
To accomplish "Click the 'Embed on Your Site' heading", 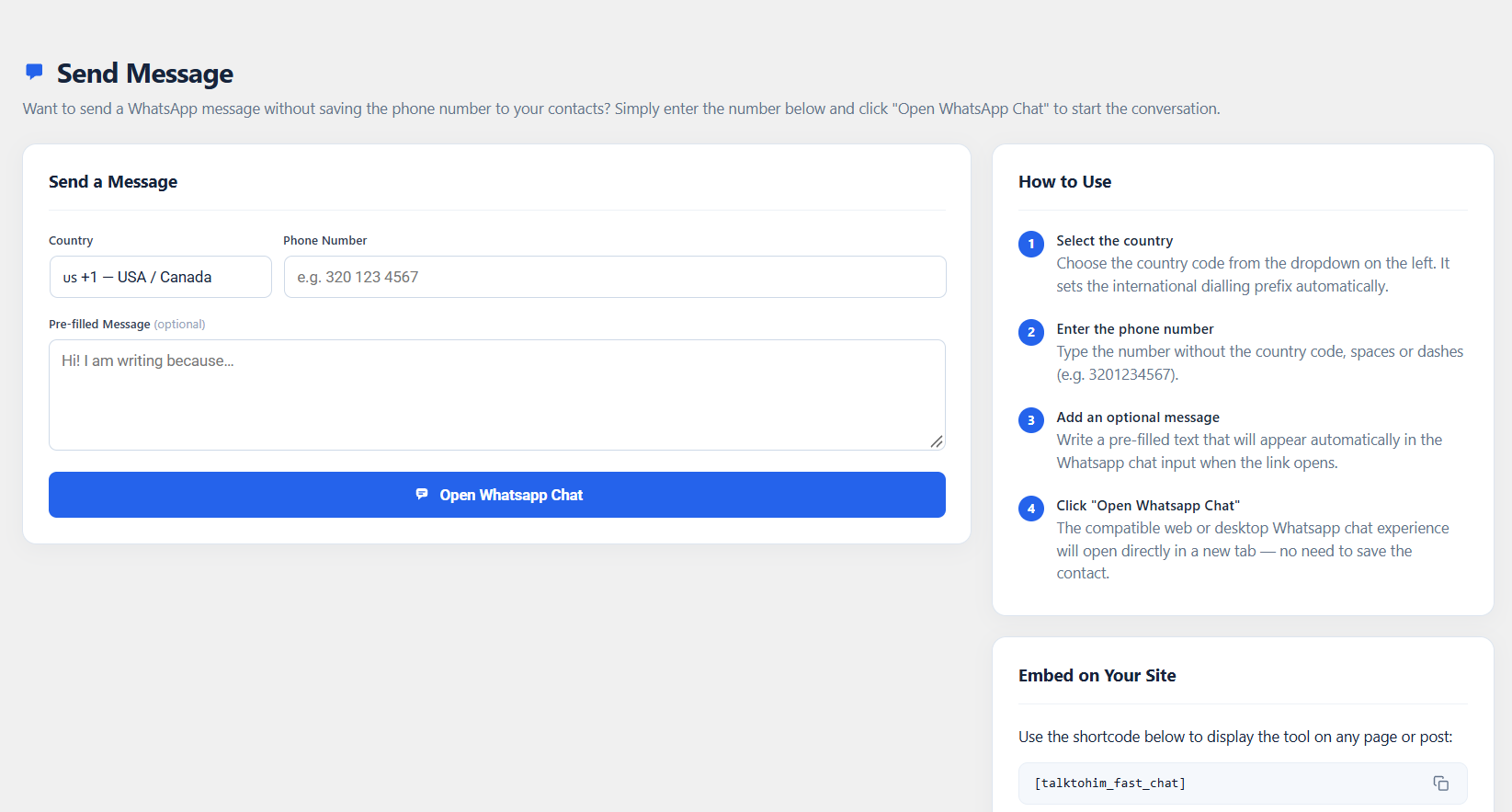I will tap(1097, 676).
